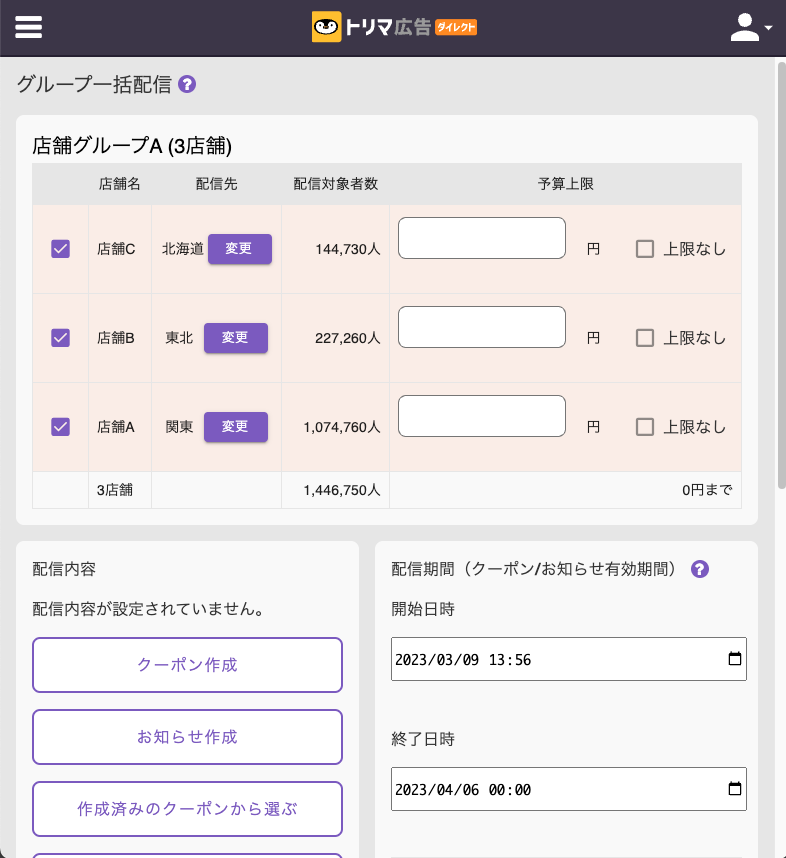This screenshot has width=786, height=858.
Task: Uncheck the 店舗B row checkbox
Action: click(x=60, y=338)
